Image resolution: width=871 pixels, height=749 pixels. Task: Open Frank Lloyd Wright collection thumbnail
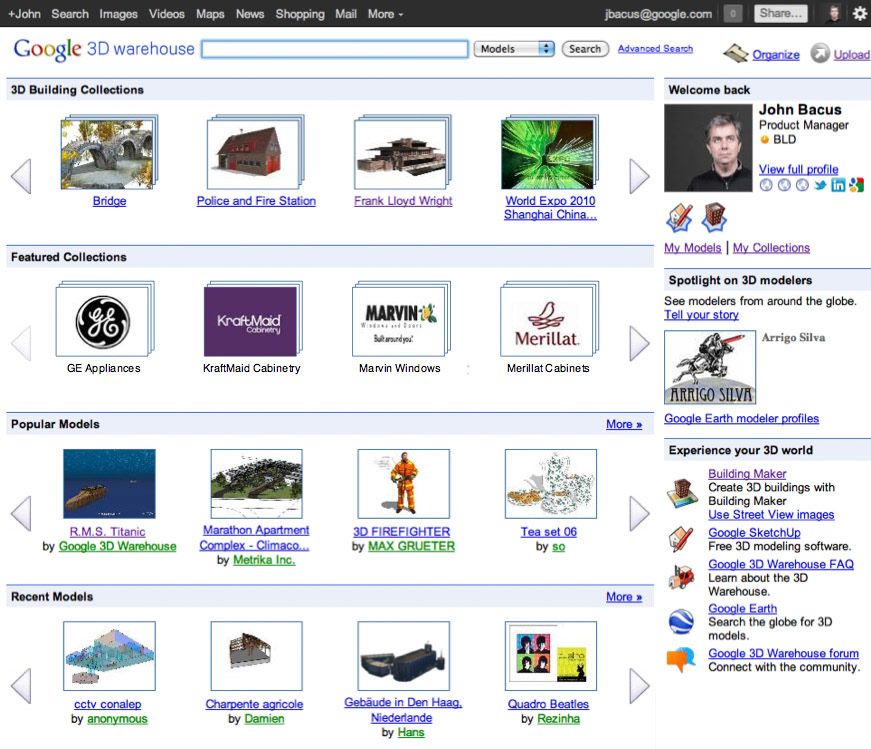403,152
